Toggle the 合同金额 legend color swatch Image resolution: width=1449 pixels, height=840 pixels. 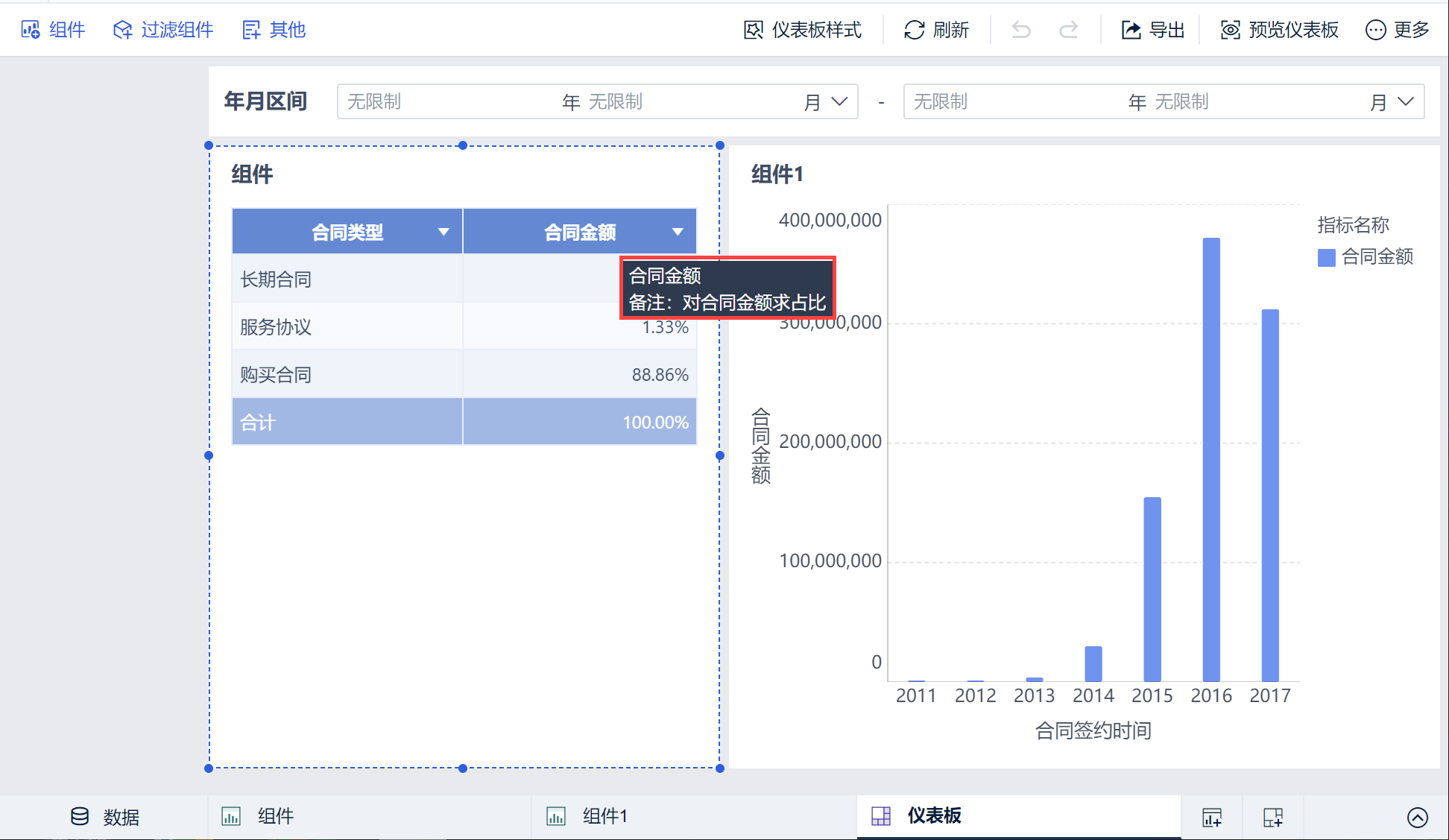[1326, 258]
